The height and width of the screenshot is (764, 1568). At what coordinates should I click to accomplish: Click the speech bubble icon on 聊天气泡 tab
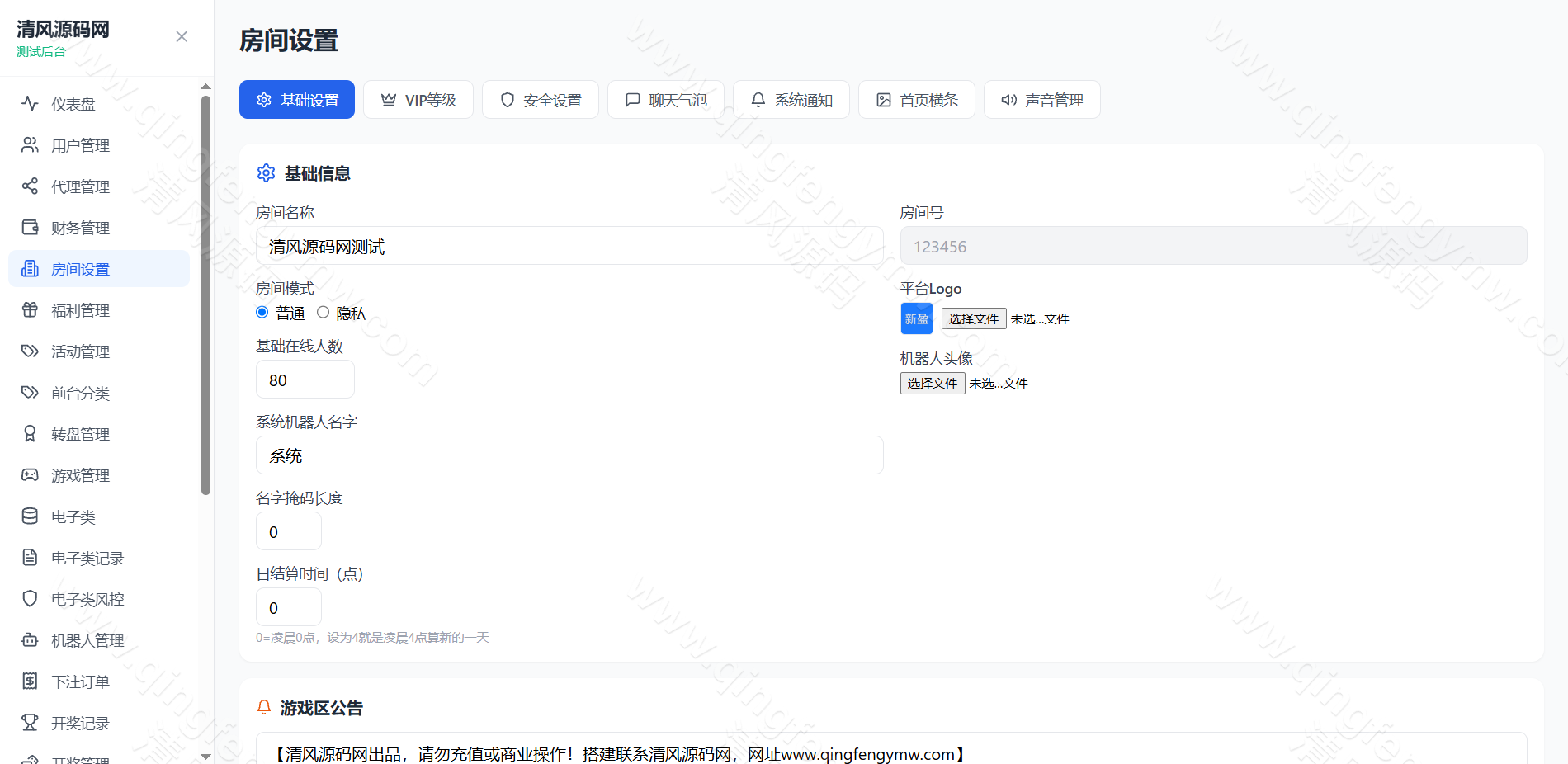633,100
